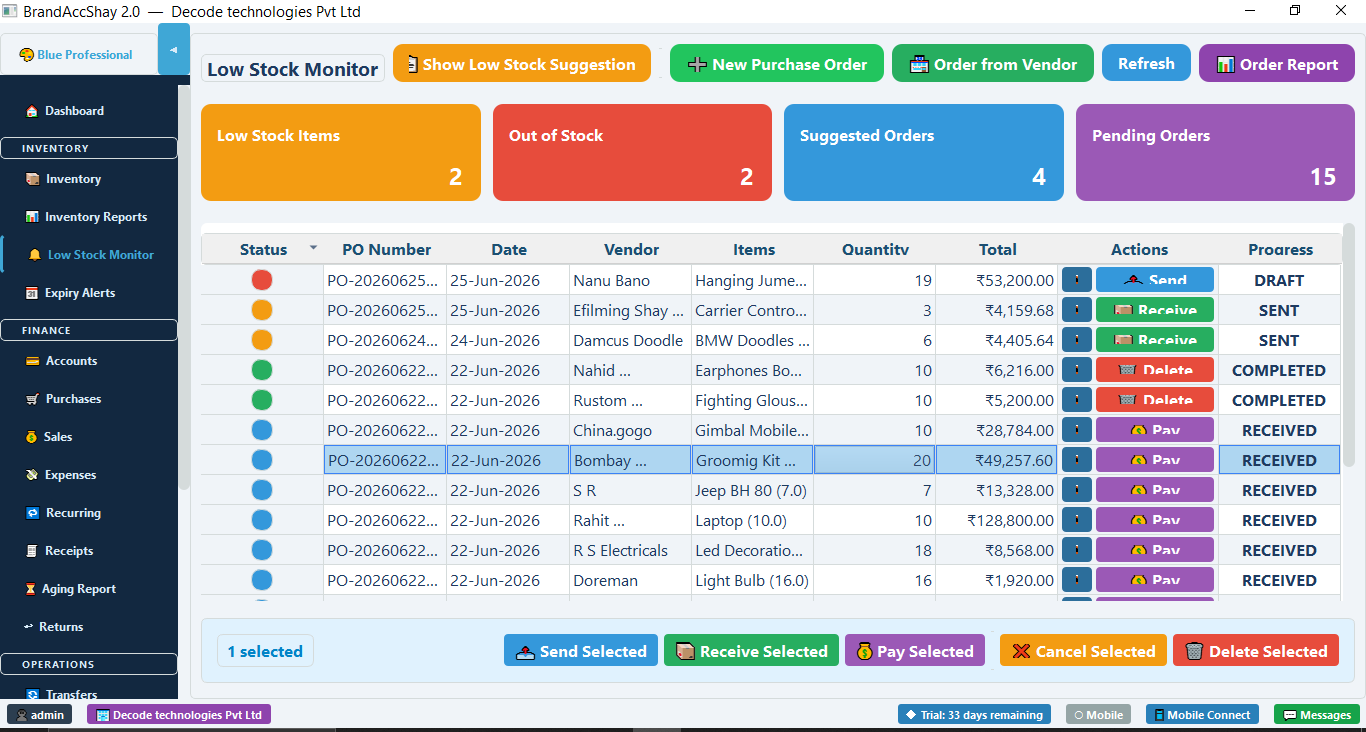Pay the Jeep BH 80 order
The image size is (1366, 732).
(x=1155, y=490)
